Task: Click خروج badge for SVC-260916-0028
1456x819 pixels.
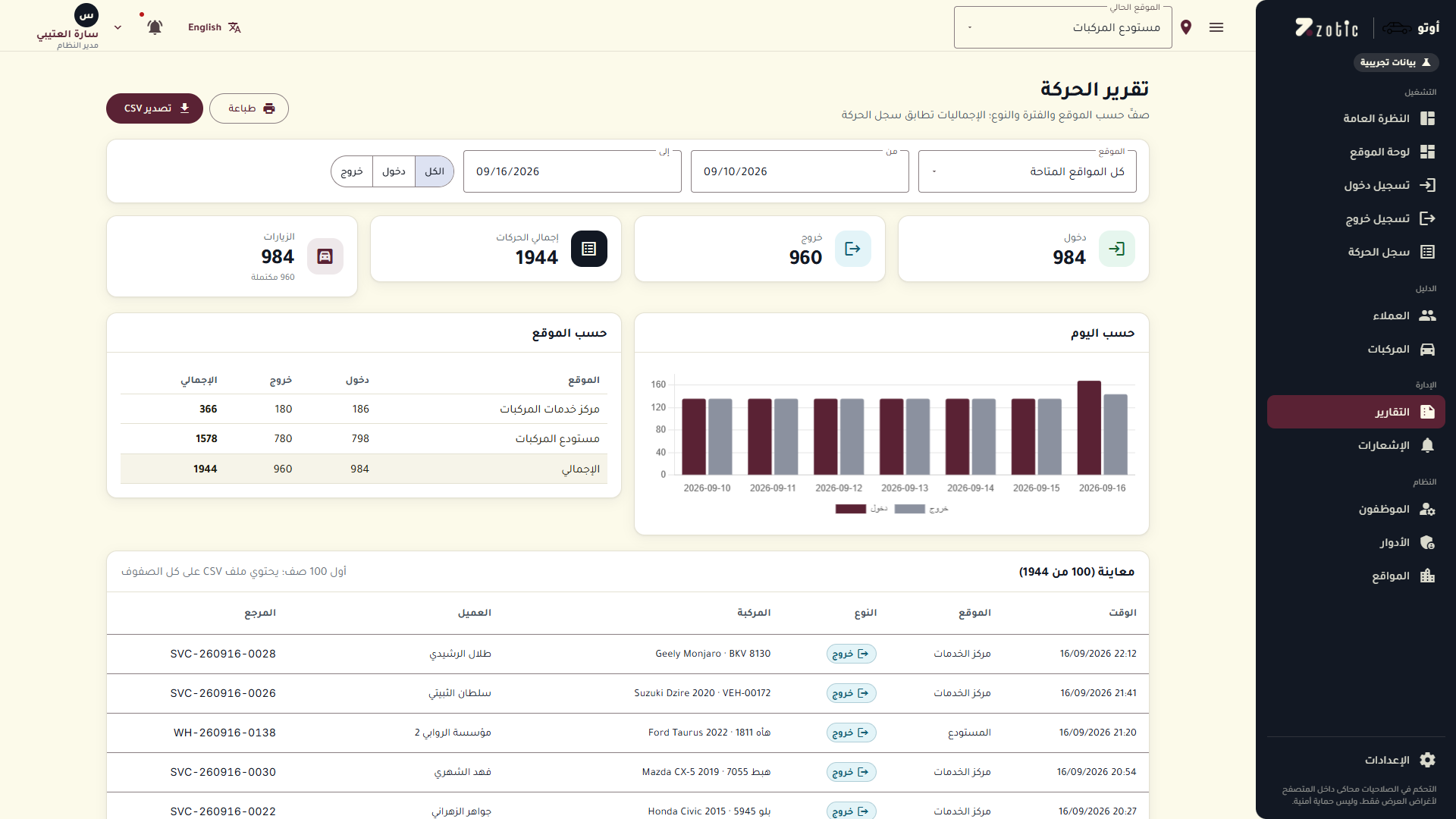Action: point(851,654)
